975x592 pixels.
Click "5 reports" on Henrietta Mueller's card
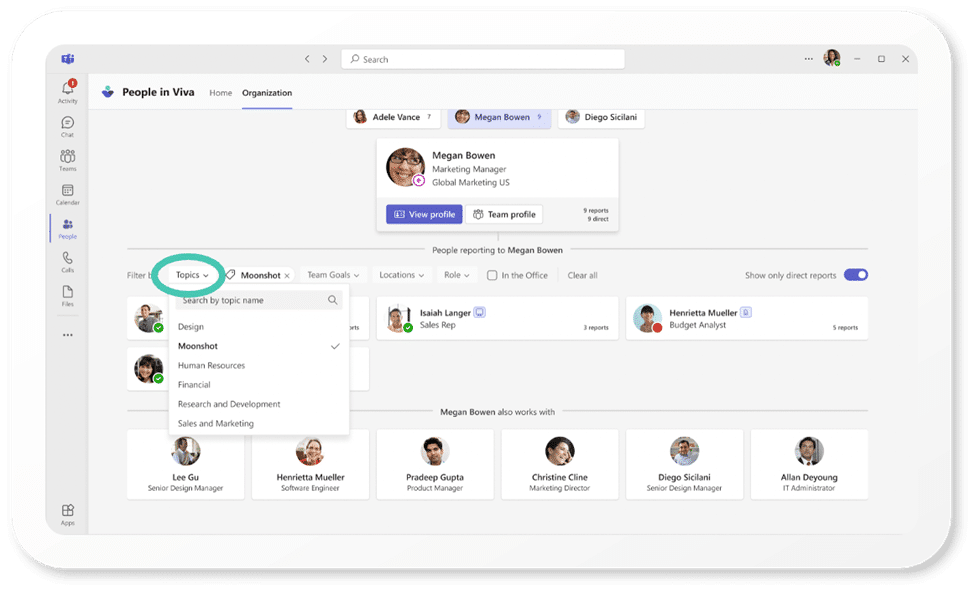click(845, 328)
